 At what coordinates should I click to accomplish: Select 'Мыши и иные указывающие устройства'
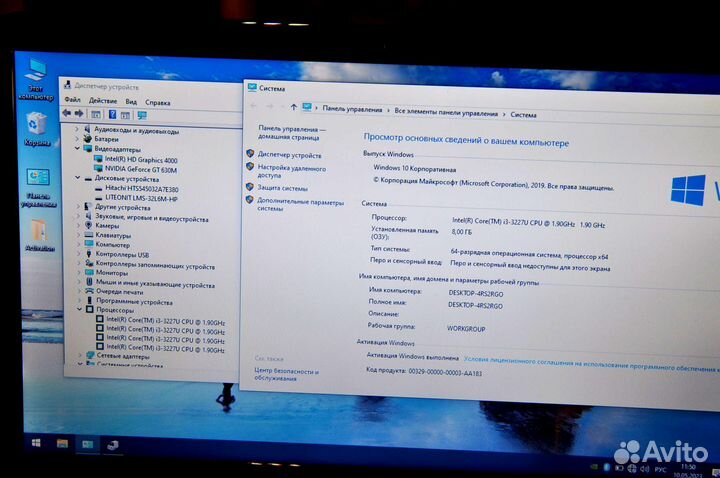(x=155, y=284)
